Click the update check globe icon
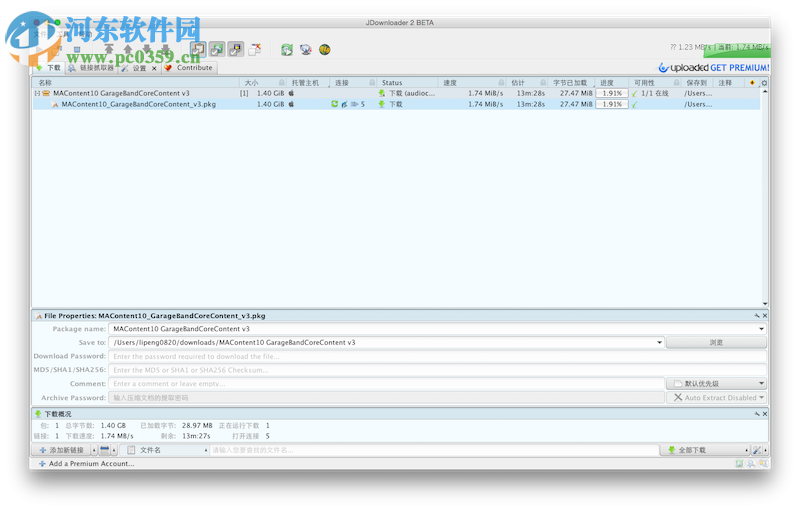800x511 pixels. coord(305,49)
